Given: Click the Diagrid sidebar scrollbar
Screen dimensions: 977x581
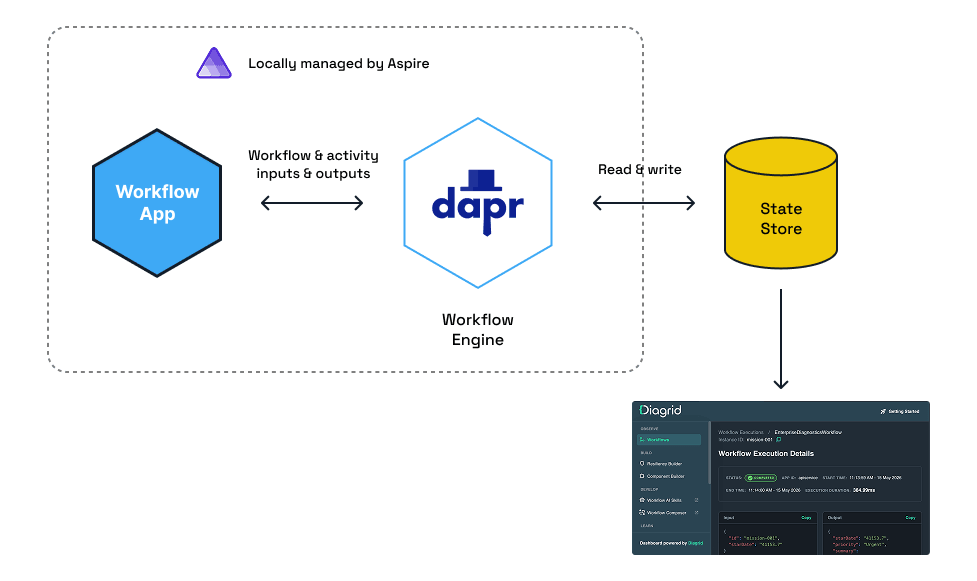Looking at the screenshot, I should pos(709,453).
